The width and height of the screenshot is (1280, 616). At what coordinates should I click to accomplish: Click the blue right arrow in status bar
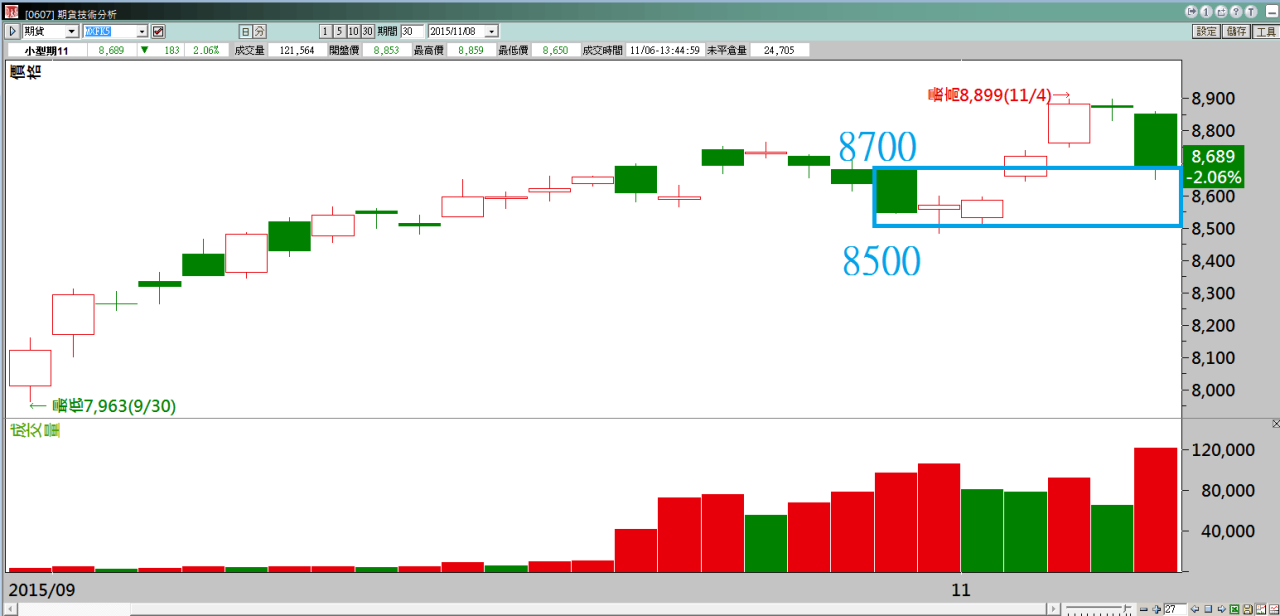1220,608
